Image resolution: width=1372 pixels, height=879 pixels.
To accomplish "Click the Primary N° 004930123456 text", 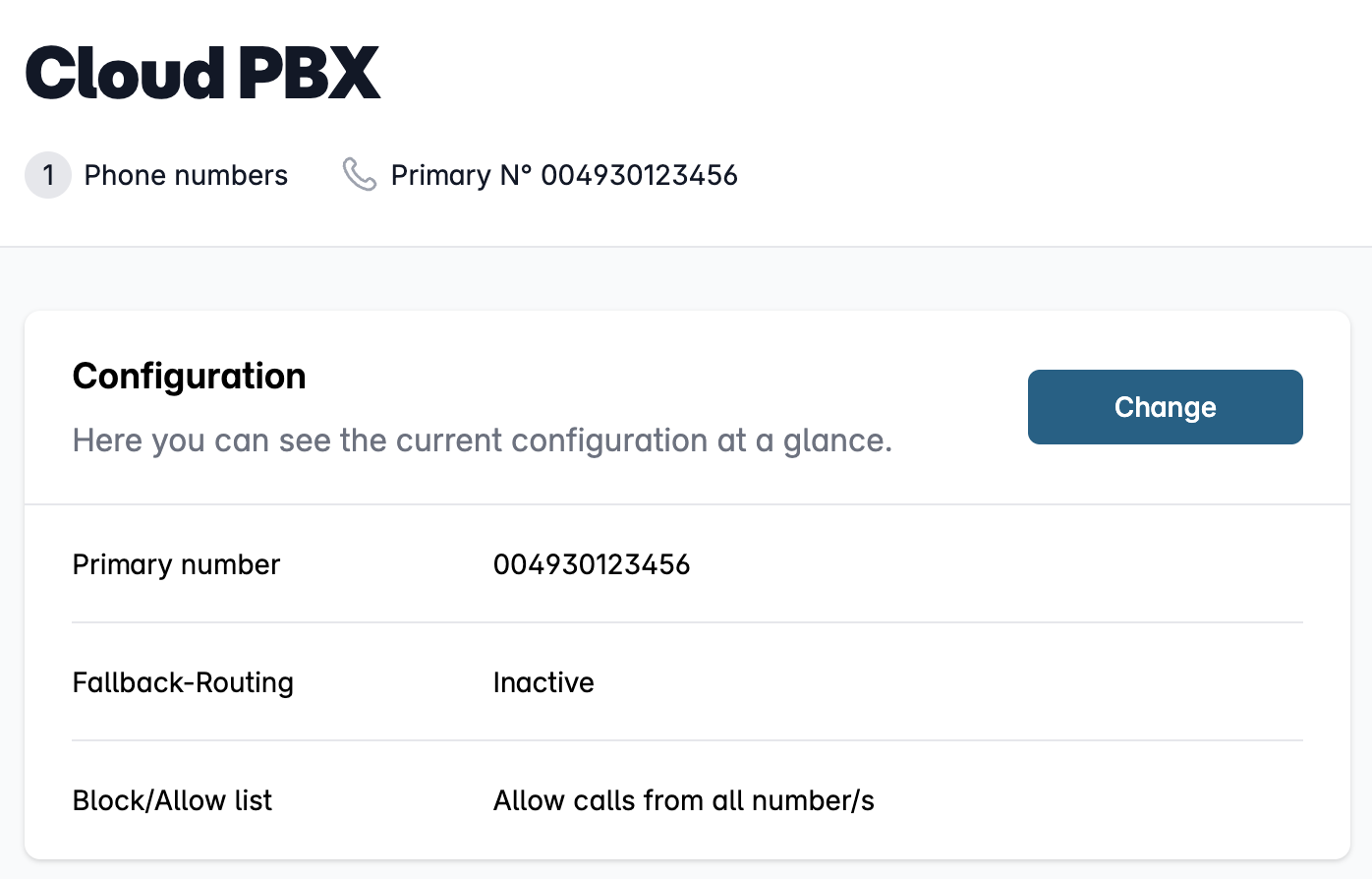I will [564, 175].
